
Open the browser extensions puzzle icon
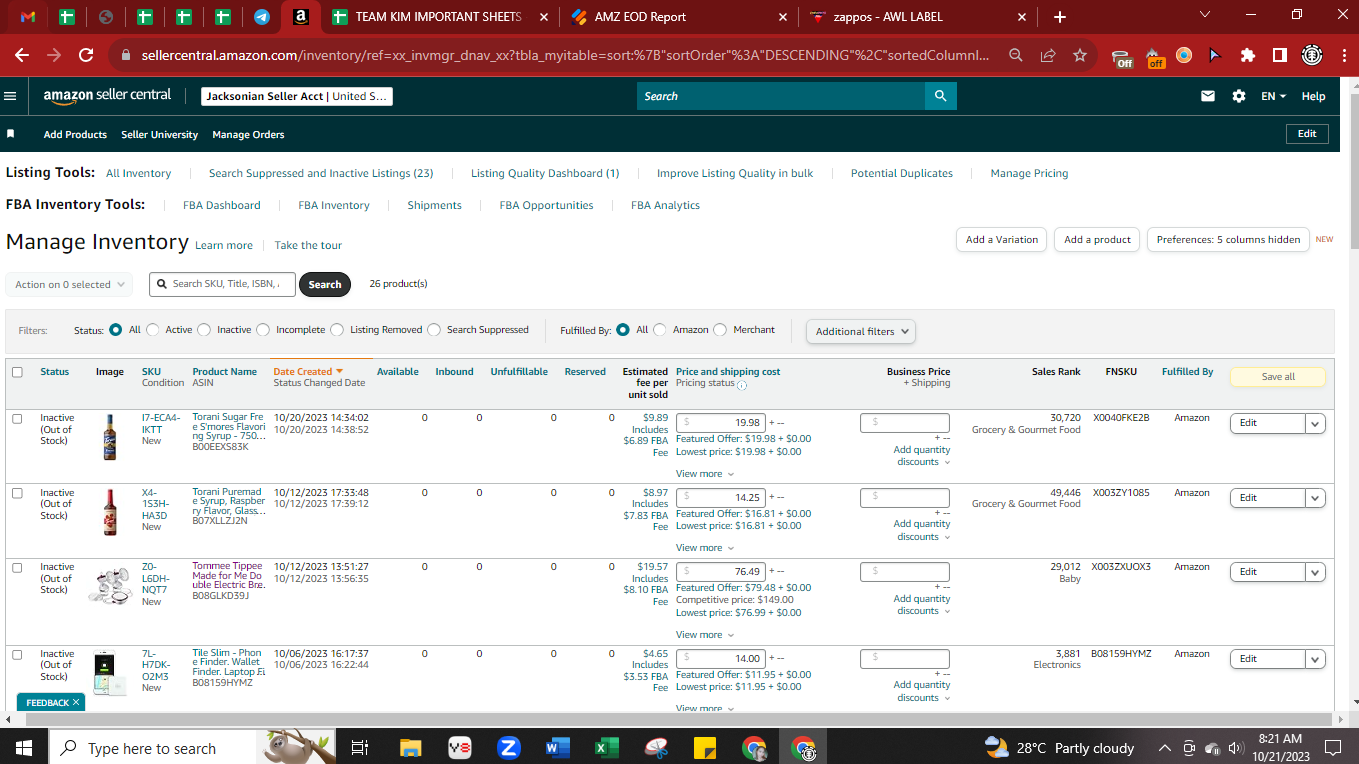point(1247,56)
